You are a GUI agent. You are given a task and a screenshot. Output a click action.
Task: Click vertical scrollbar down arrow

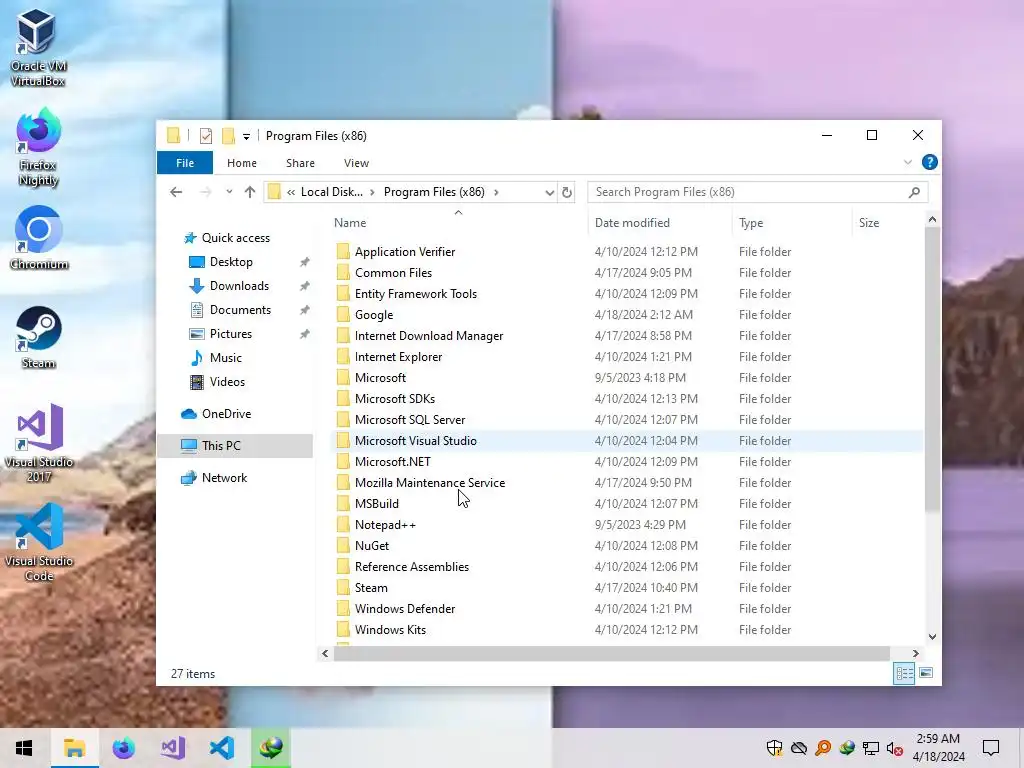click(x=932, y=637)
